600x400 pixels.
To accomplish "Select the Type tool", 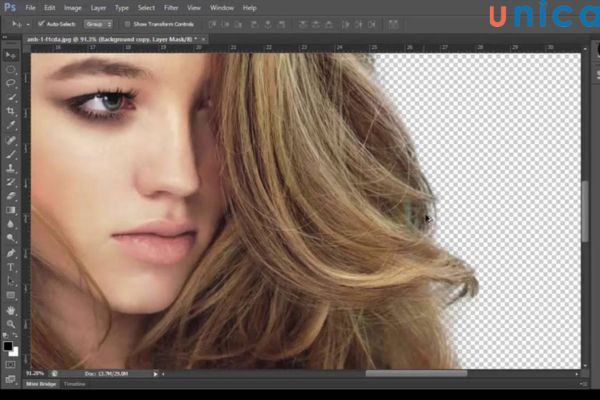I will [x=11, y=267].
